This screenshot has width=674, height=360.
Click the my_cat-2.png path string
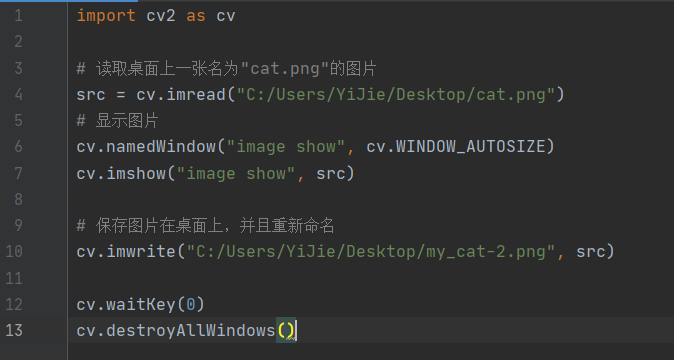click(371, 252)
